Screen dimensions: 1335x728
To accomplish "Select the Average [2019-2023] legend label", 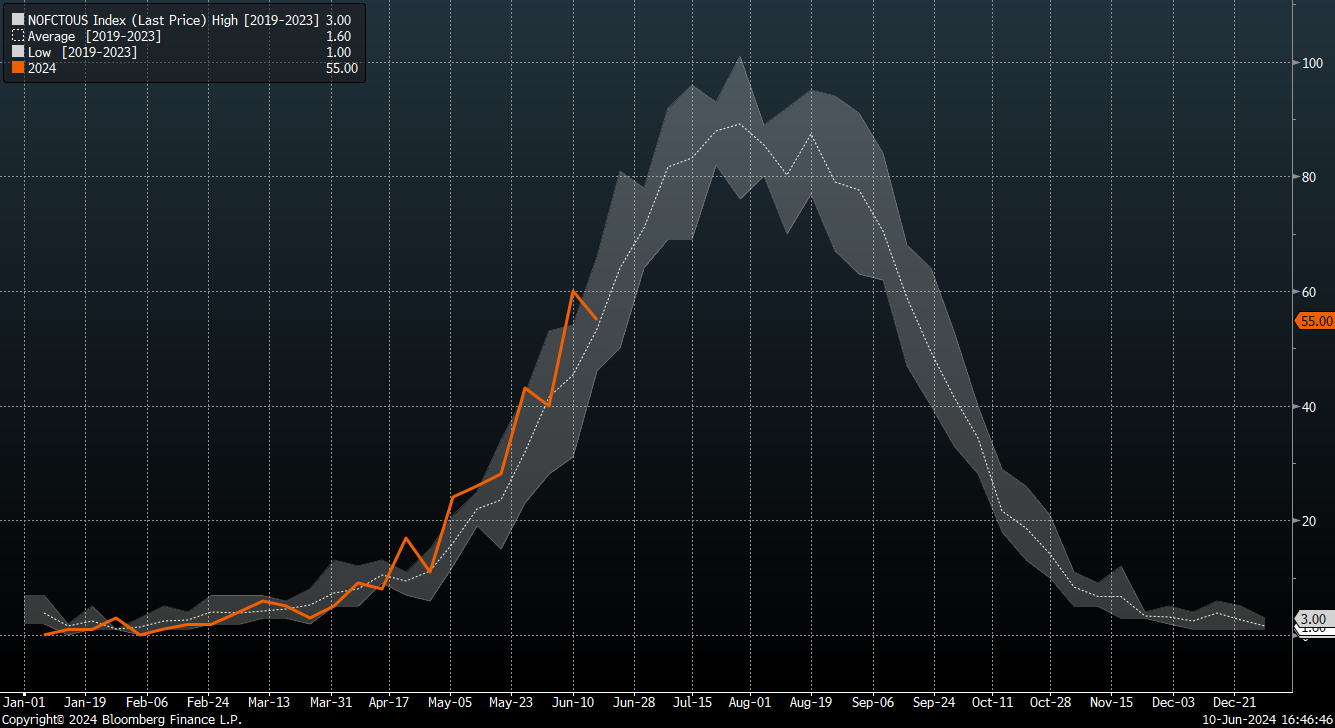I will pos(94,36).
